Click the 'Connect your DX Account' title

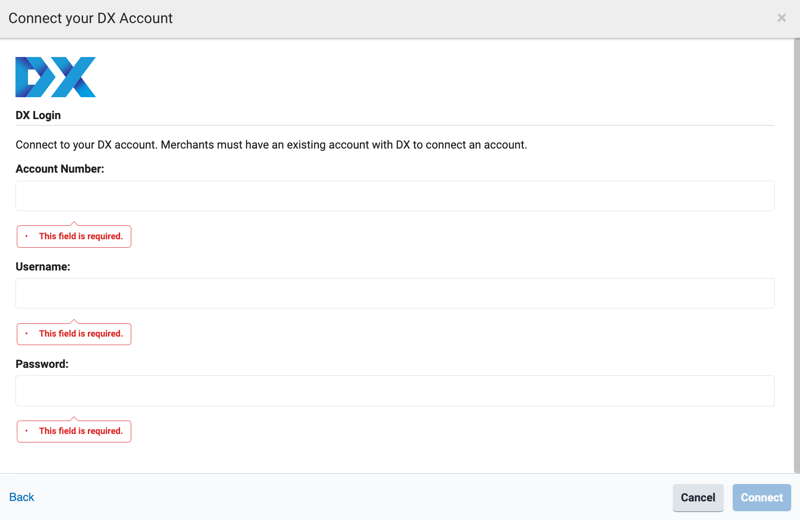click(x=90, y=18)
